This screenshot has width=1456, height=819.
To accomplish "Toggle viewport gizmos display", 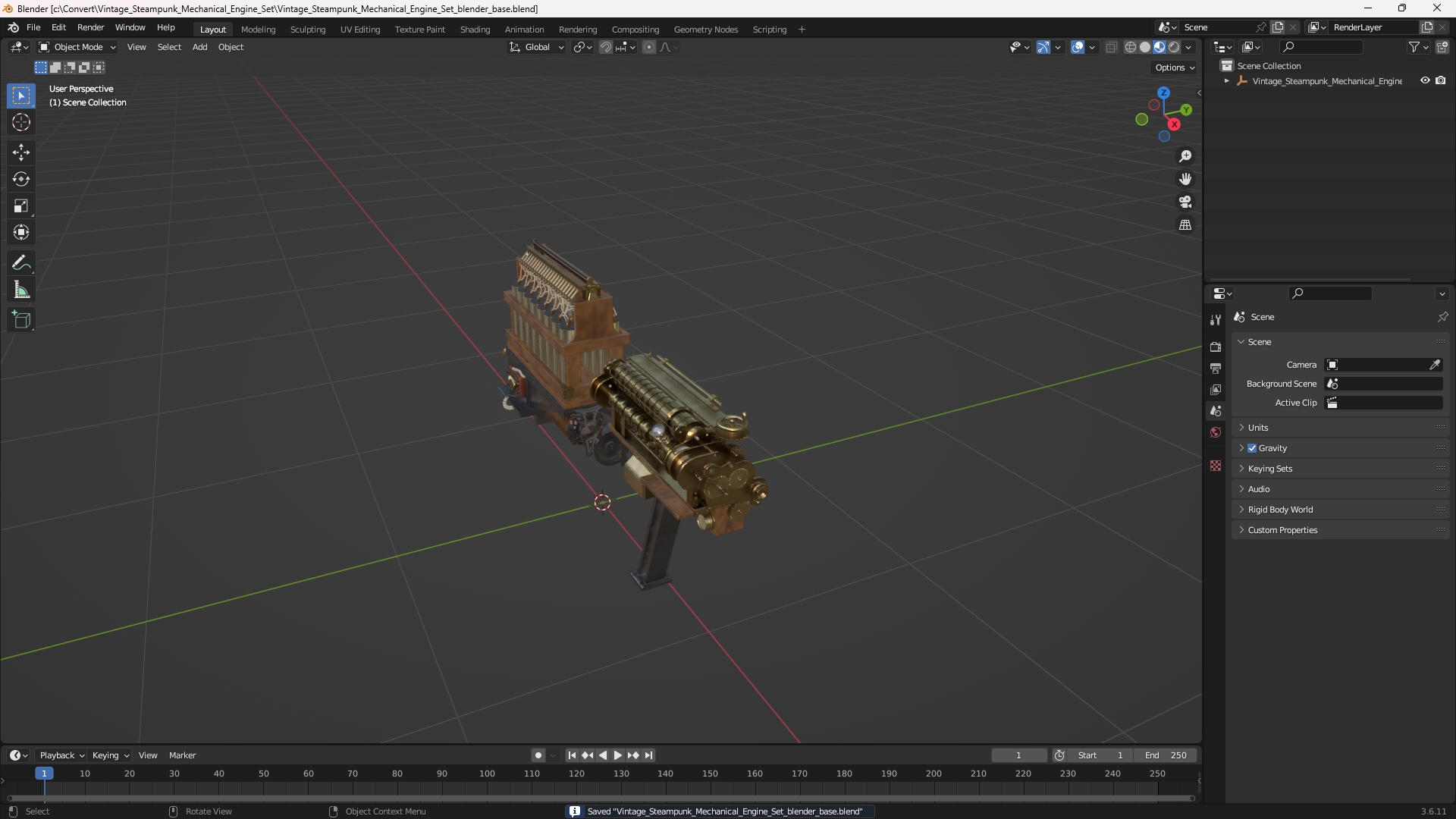I will [x=1043, y=47].
